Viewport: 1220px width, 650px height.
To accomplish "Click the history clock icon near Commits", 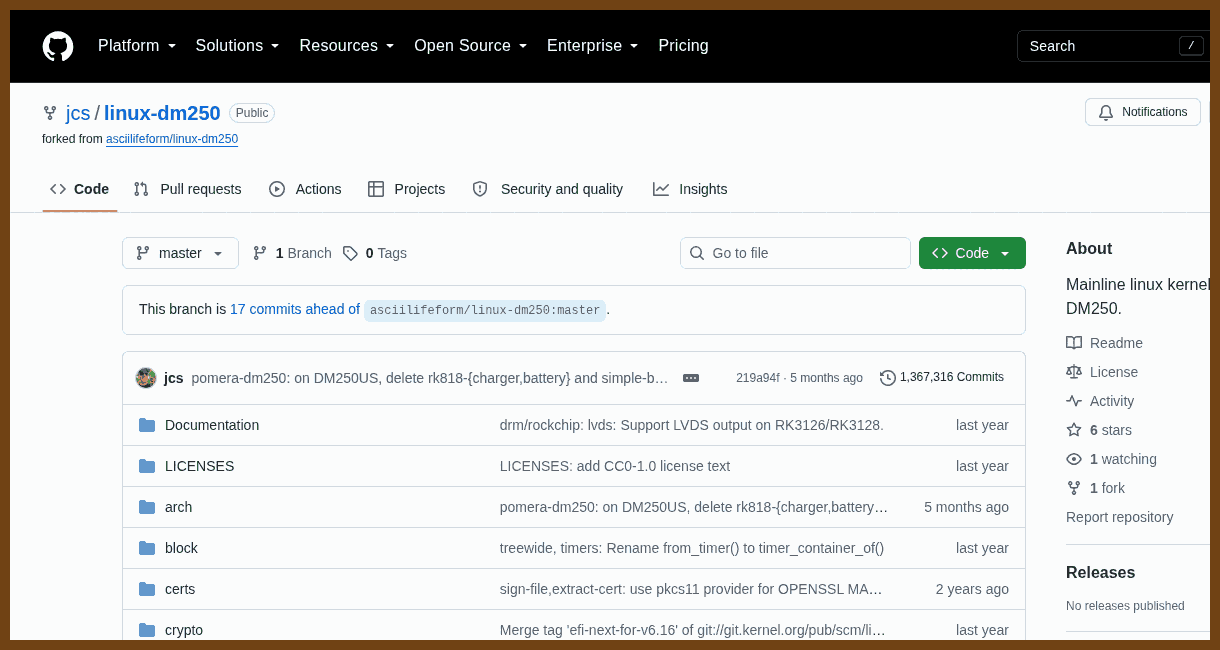I will point(887,378).
